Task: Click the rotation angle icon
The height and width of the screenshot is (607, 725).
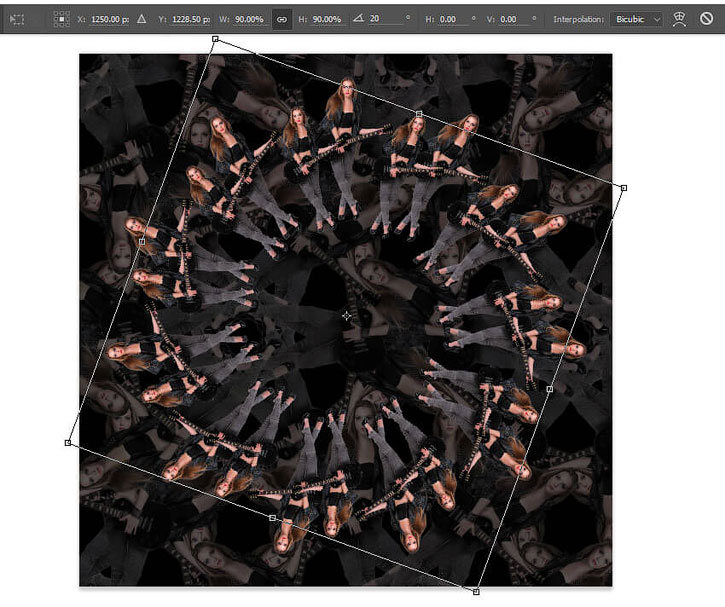Action: click(x=358, y=18)
